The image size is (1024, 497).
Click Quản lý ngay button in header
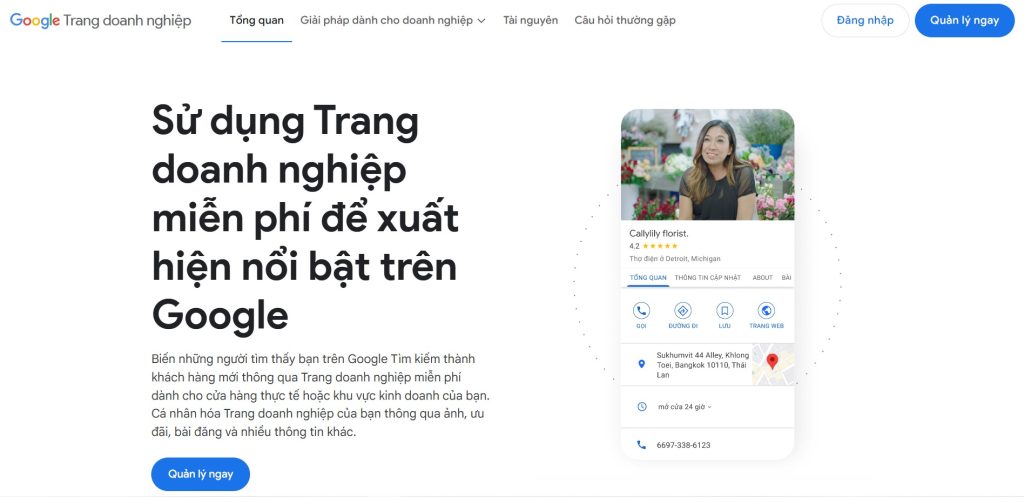point(965,20)
